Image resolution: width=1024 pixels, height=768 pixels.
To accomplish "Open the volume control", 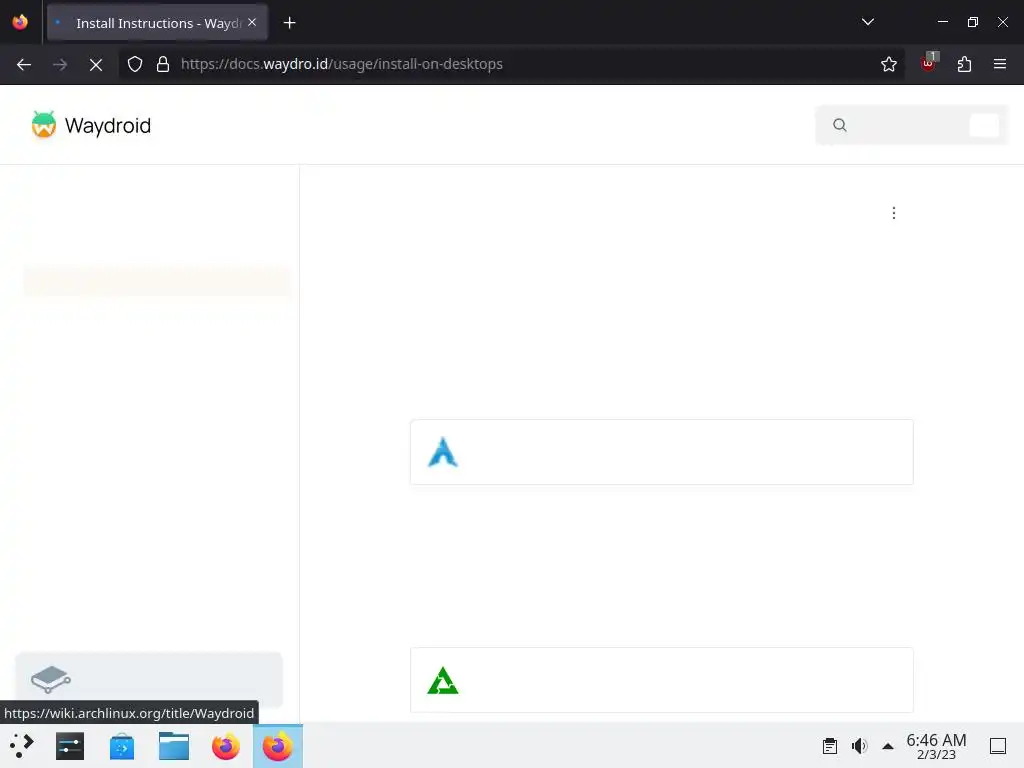I will tap(859, 746).
